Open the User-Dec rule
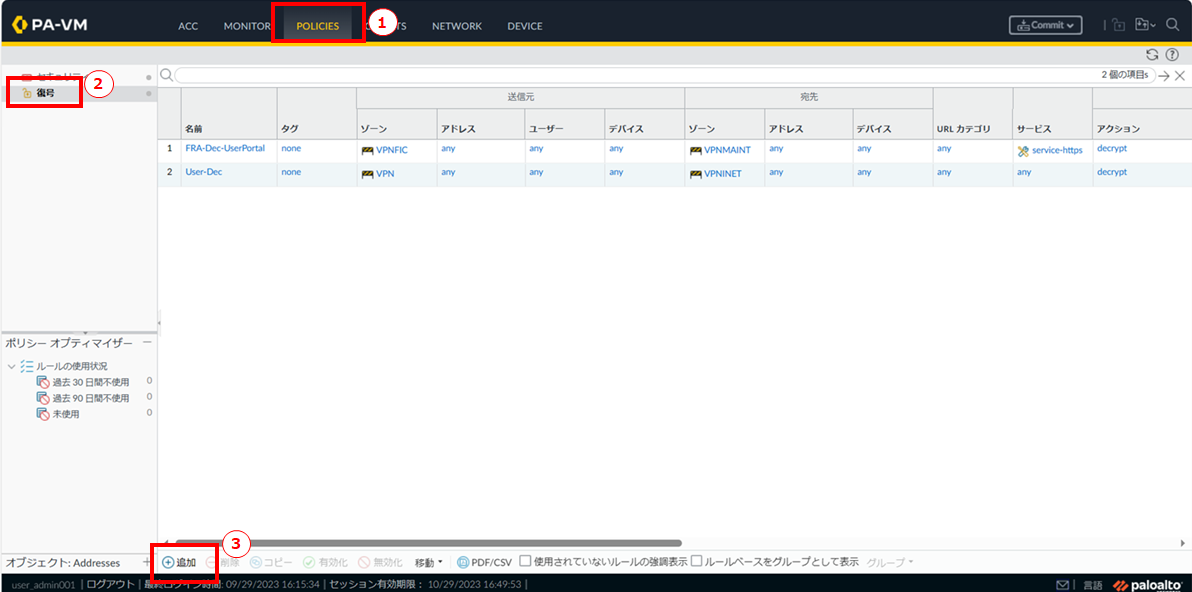This screenshot has width=1192, height=592. coord(204,172)
